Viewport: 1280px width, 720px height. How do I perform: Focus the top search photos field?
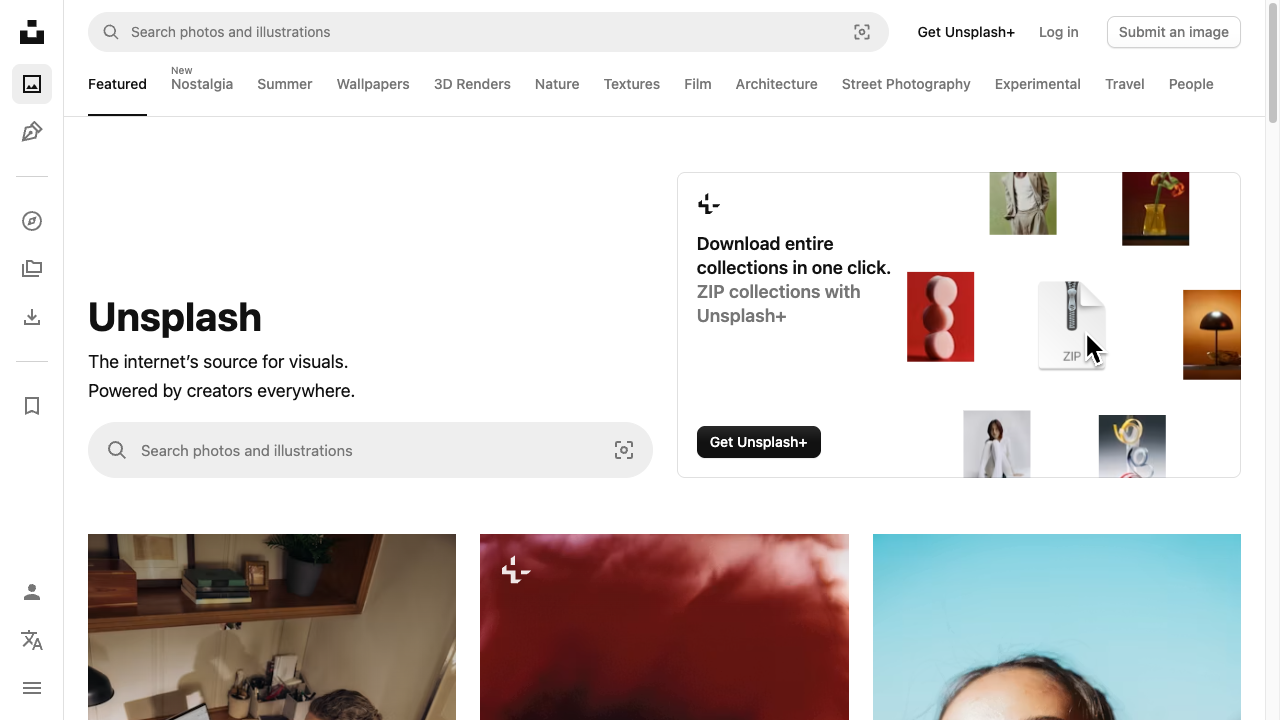pyautogui.click(x=488, y=32)
